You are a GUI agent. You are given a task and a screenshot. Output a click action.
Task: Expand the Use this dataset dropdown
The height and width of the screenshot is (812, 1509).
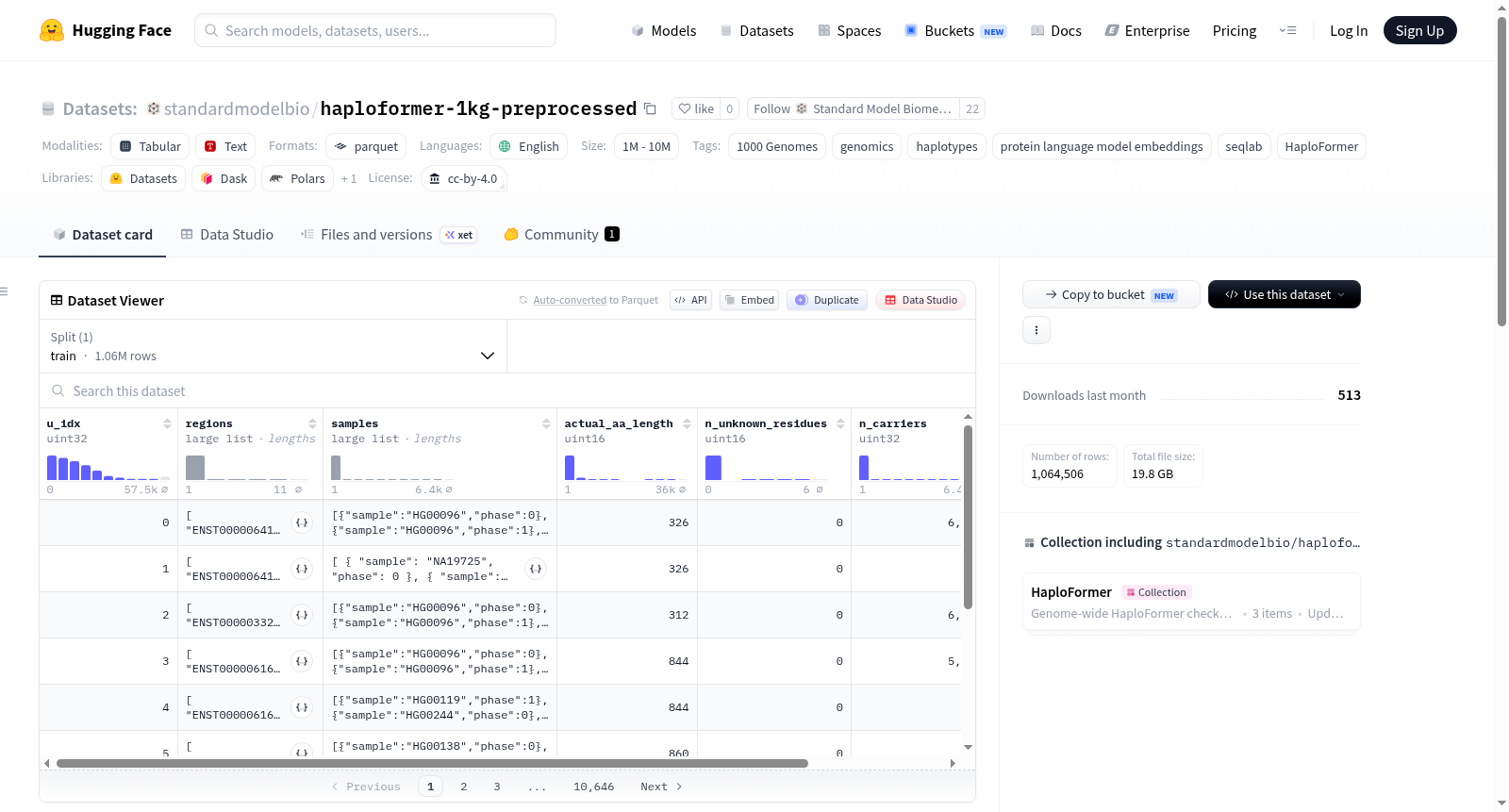(1285, 294)
